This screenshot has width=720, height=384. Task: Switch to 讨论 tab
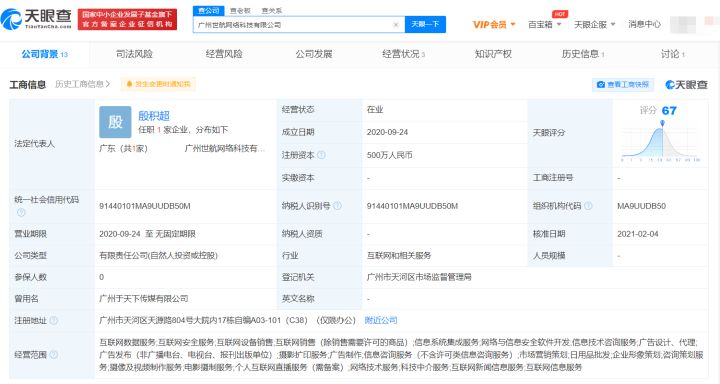(x=673, y=54)
